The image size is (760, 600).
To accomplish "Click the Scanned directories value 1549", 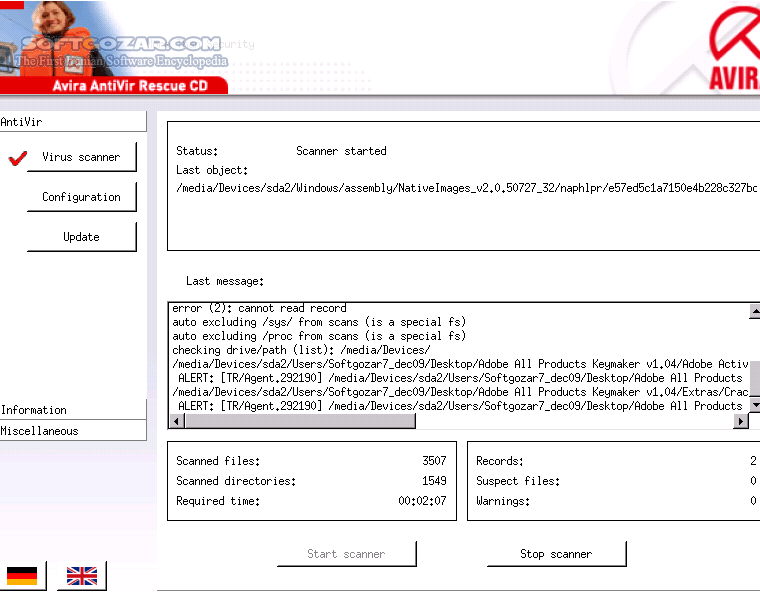I will (x=434, y=481).
